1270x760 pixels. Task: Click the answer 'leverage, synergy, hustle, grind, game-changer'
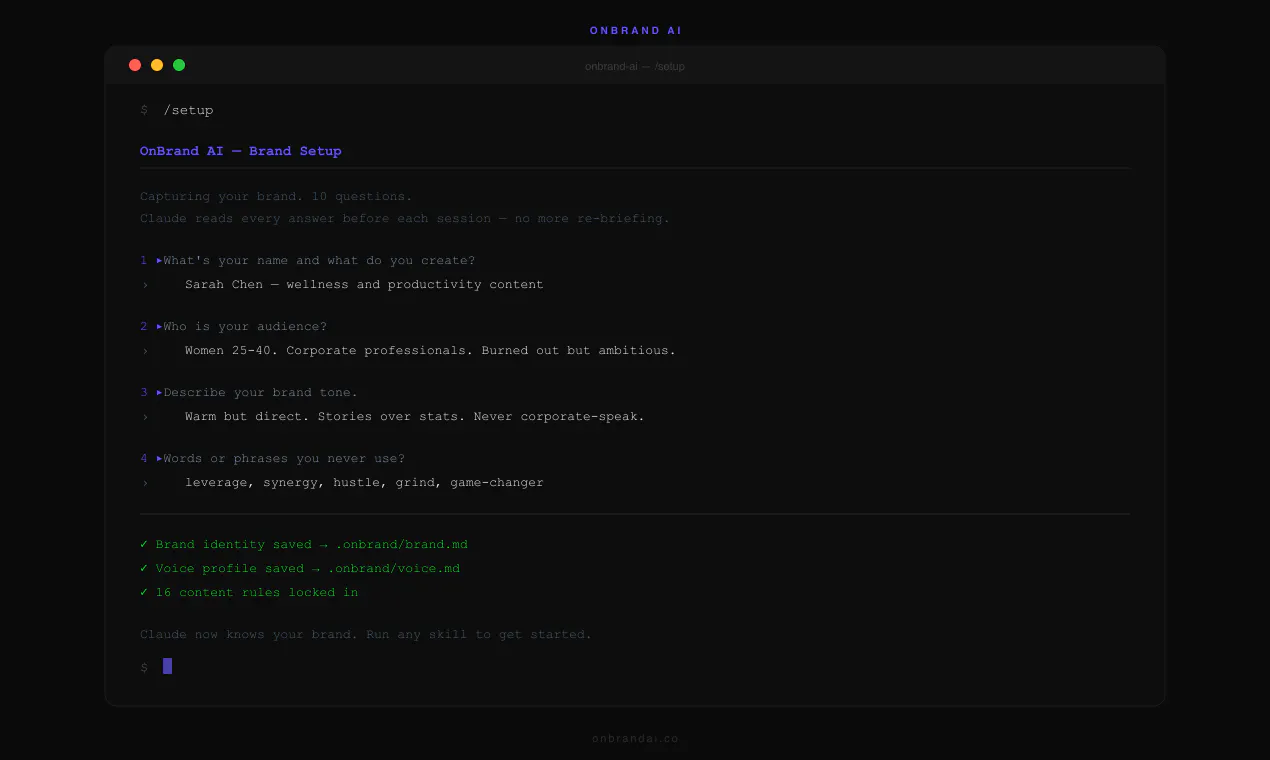(364, 482)
